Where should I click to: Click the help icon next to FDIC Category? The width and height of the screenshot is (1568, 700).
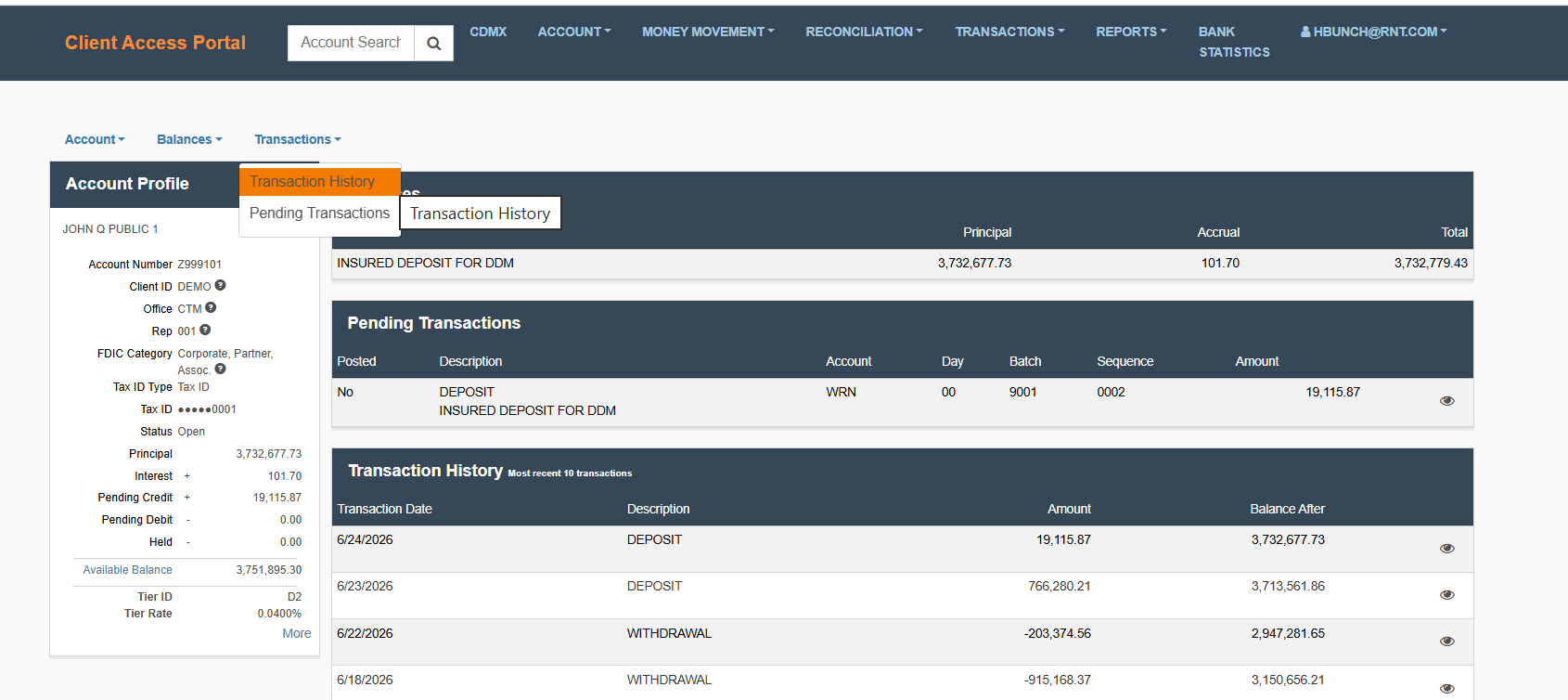[220, 369]
